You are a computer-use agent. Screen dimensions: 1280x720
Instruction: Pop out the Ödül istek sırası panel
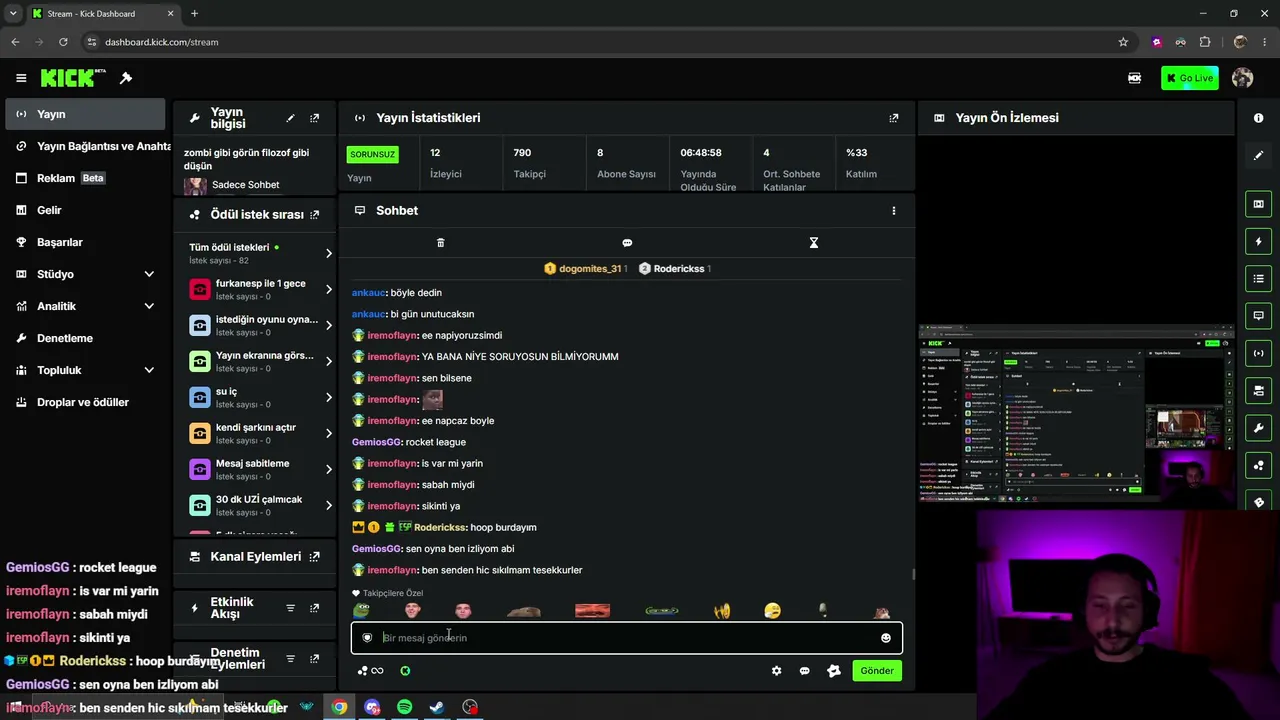(315, 215)
